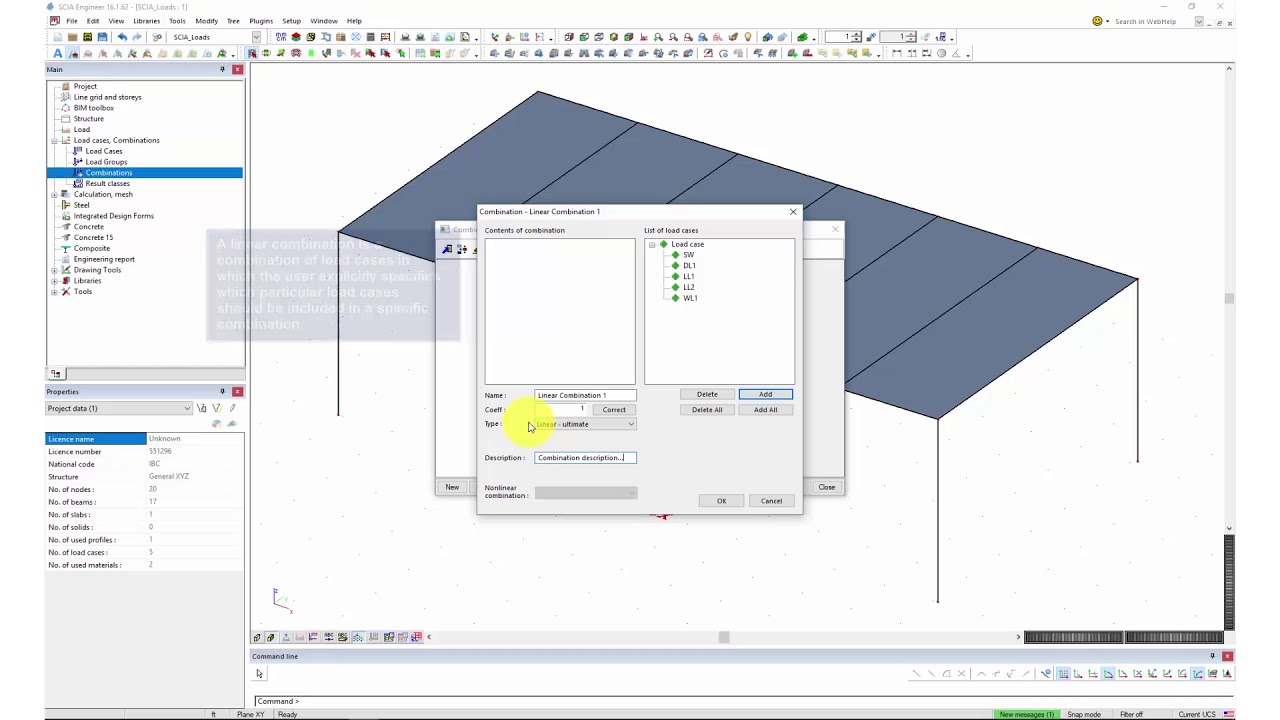The image size is (1280, 720).
Task: Click the Combination description input field
Action: pyautogui.click(x=585, y=458)
